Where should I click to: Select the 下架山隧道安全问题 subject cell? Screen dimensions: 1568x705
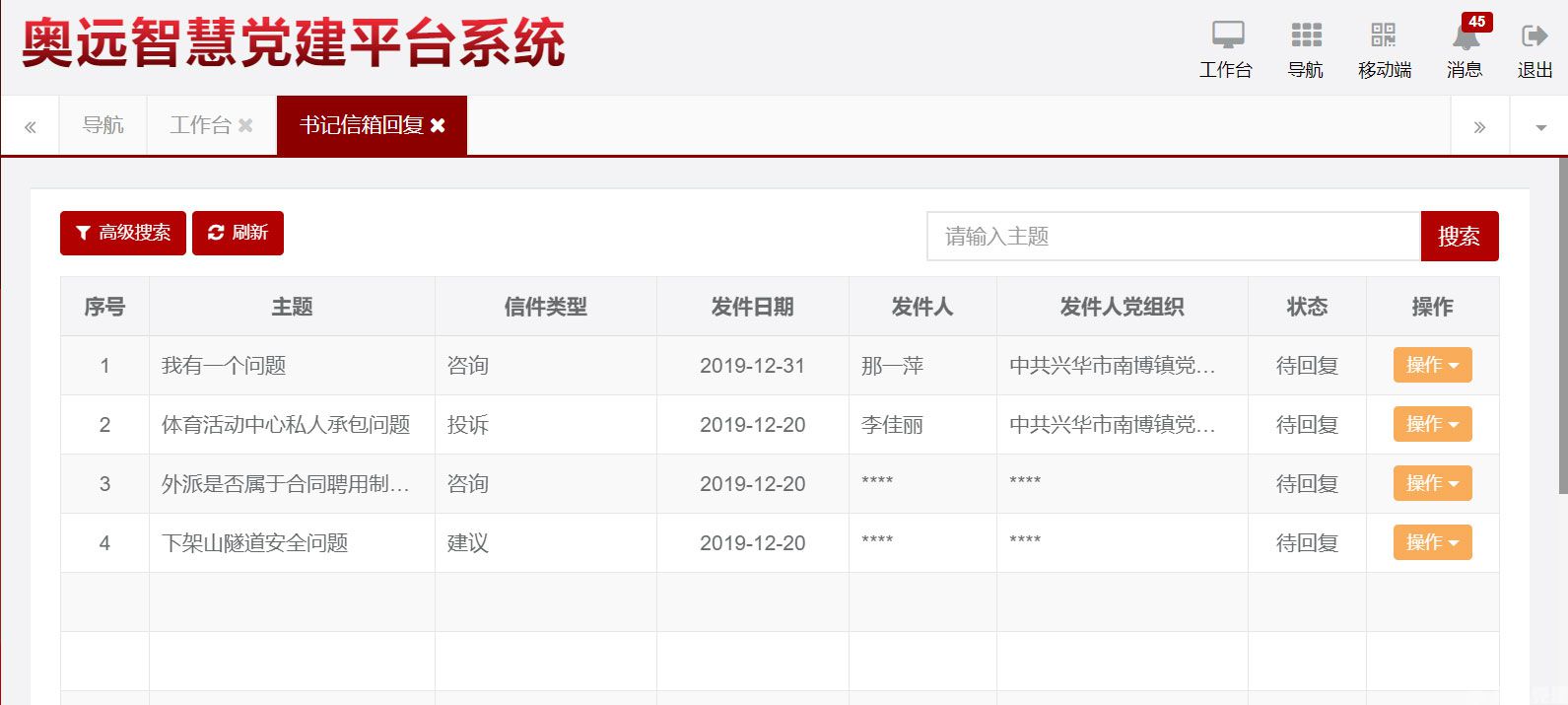coord(292,543)
